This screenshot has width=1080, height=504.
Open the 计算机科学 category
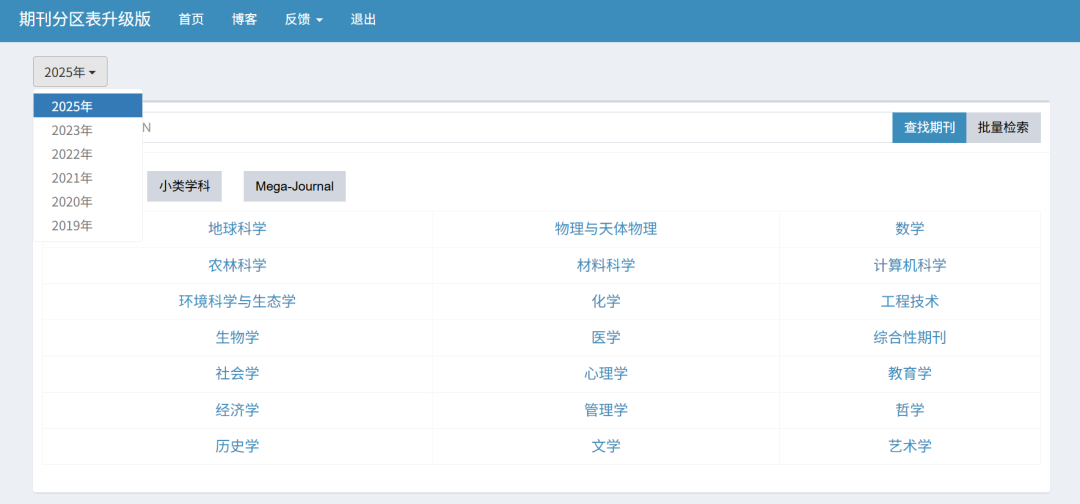(909, 265)
